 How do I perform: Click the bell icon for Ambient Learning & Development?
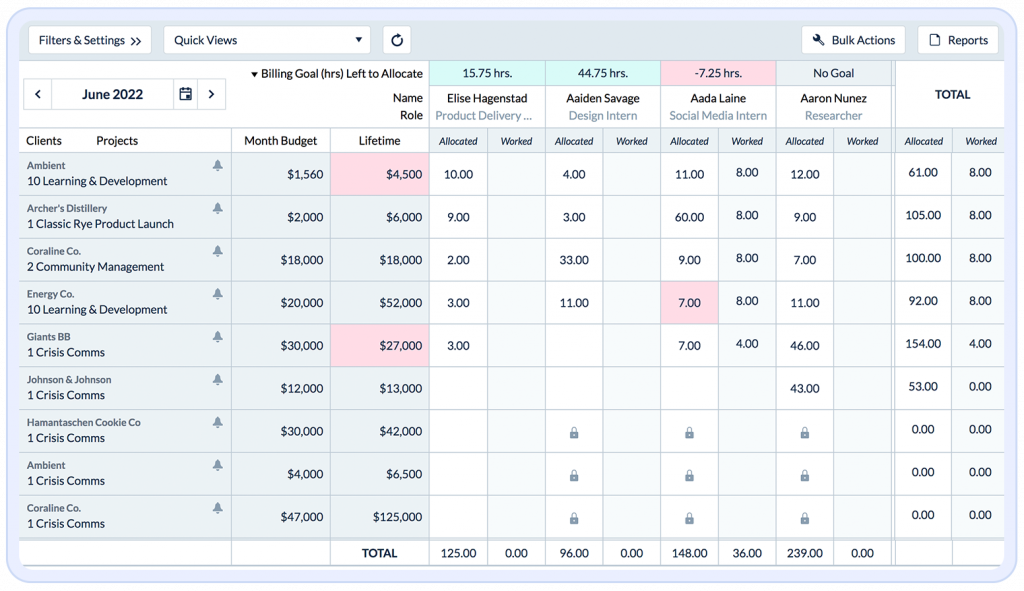point(215,165)
